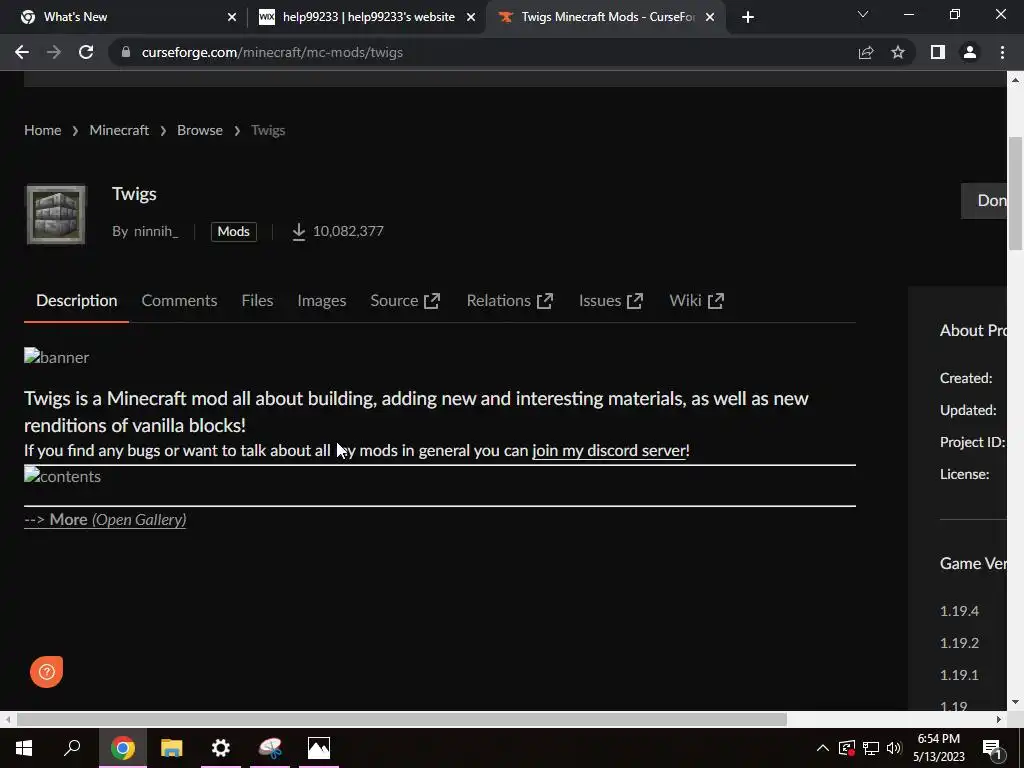The height and width of the screenshot is (768, 1024).
Task: Follow the join my discord server link
Action: coord(609,451)
